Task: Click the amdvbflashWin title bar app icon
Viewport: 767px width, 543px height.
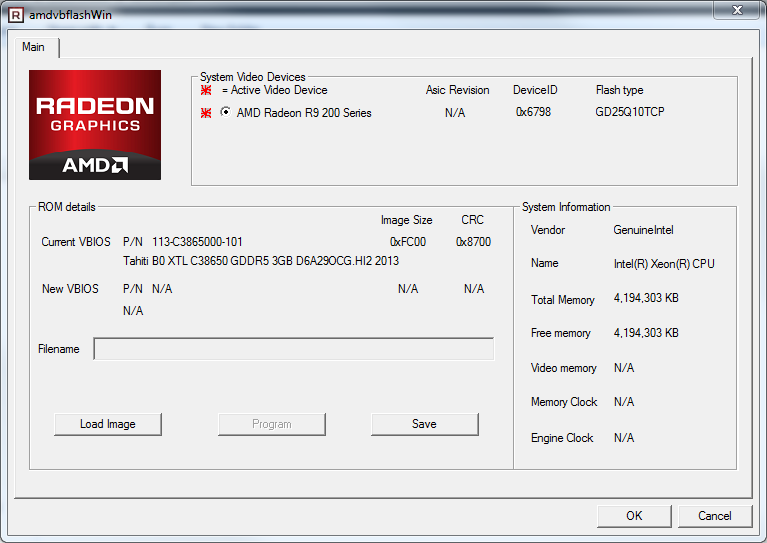Action: click(x=16, y=15)
